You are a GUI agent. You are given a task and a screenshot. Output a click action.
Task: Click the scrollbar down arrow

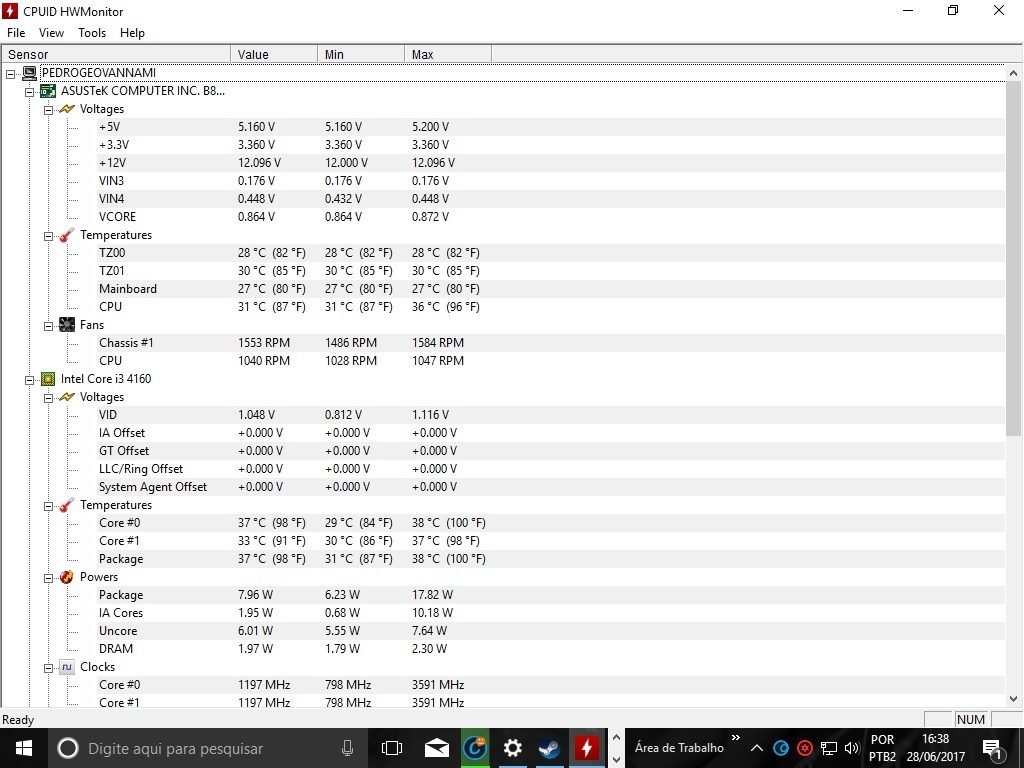[1014, 699]
